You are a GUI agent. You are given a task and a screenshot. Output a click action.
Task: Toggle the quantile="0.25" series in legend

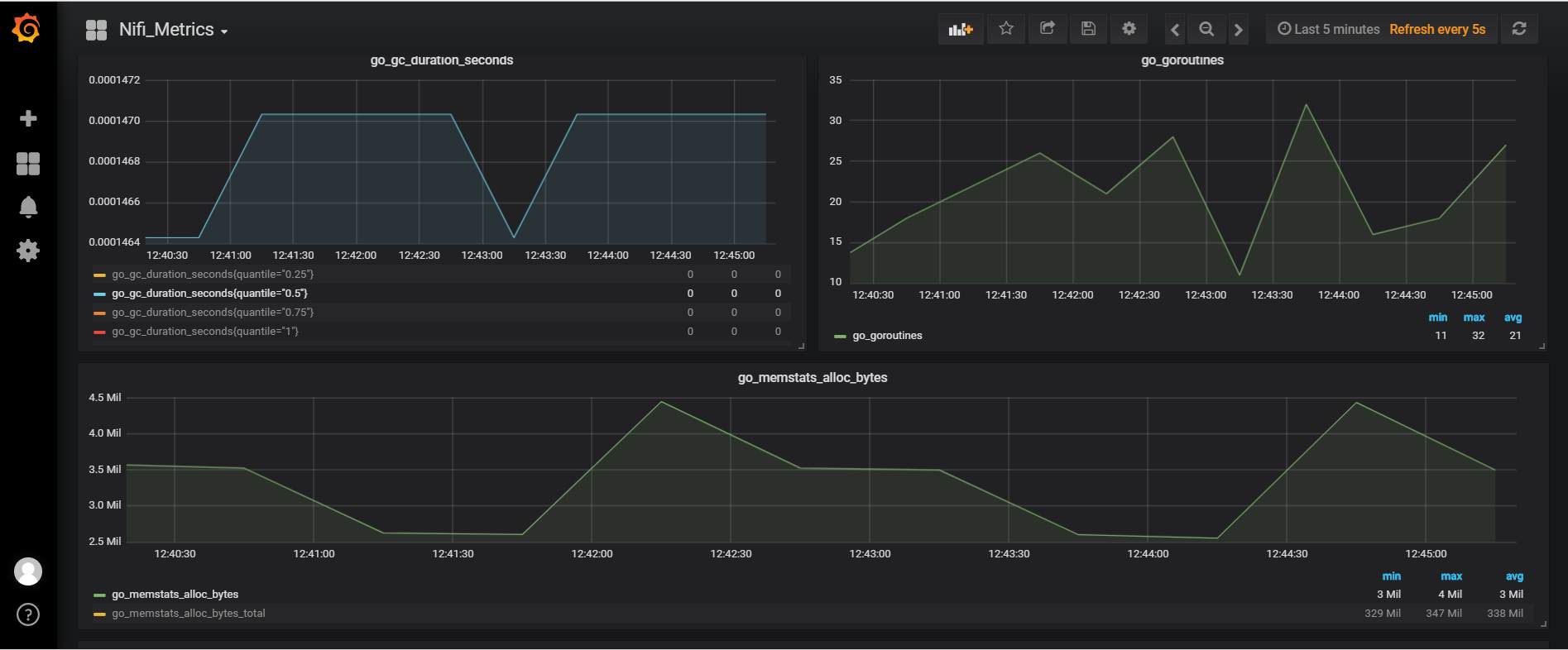[x=213, y=275]
